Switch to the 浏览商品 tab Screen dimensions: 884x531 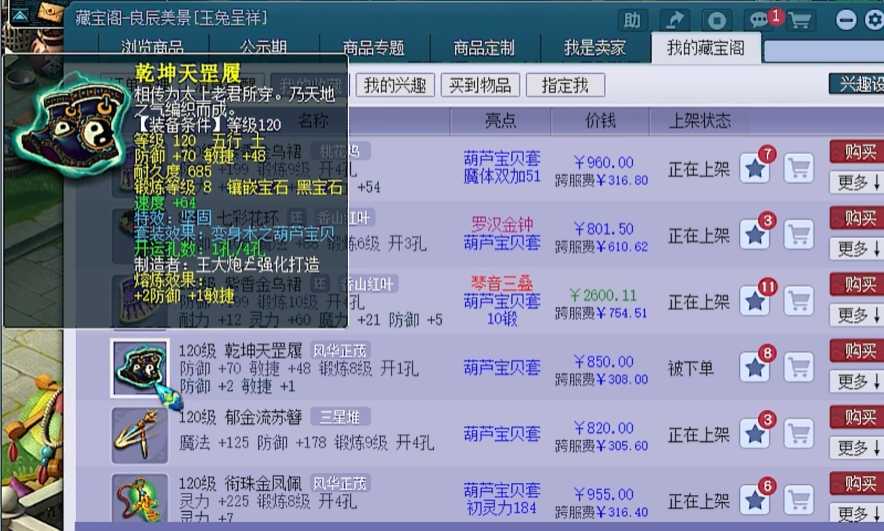coord(152,47)
